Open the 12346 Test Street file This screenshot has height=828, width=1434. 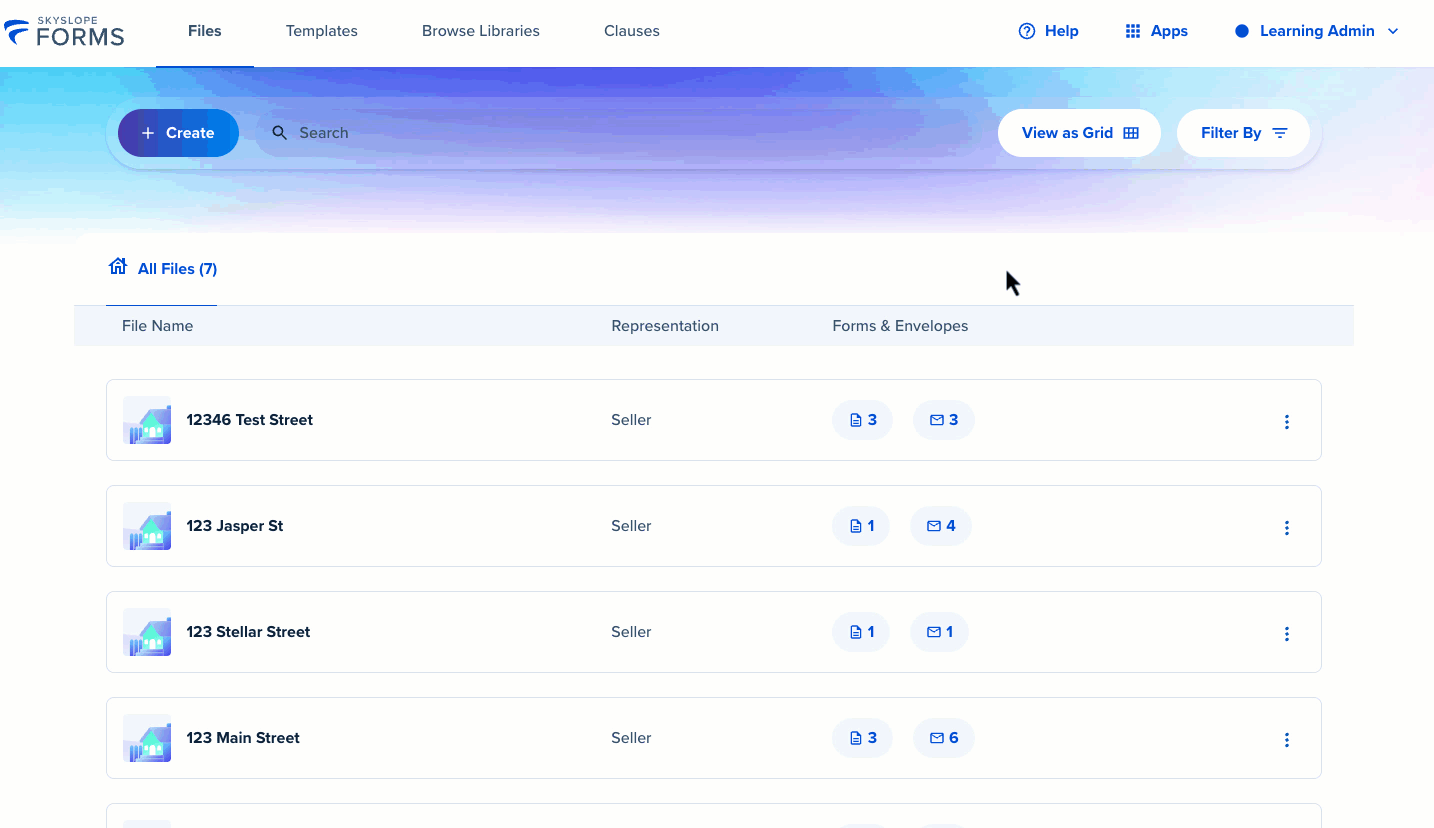tap(249, 420)
